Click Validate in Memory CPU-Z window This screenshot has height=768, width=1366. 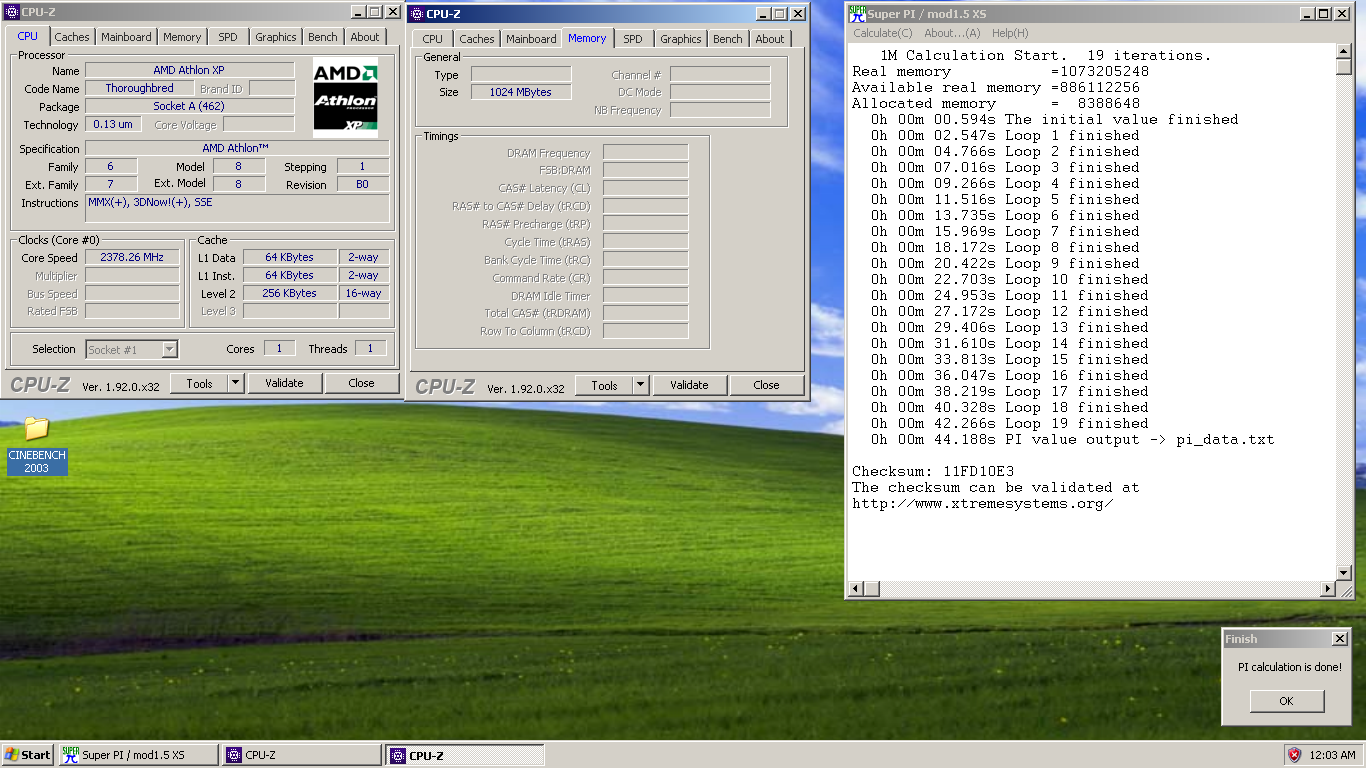coord(689,385)
